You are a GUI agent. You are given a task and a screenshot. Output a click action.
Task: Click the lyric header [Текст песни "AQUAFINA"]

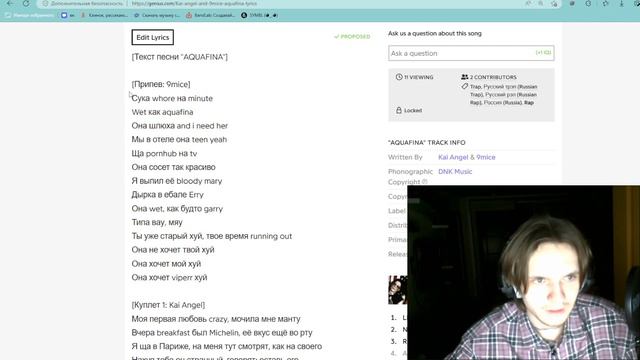180,57
